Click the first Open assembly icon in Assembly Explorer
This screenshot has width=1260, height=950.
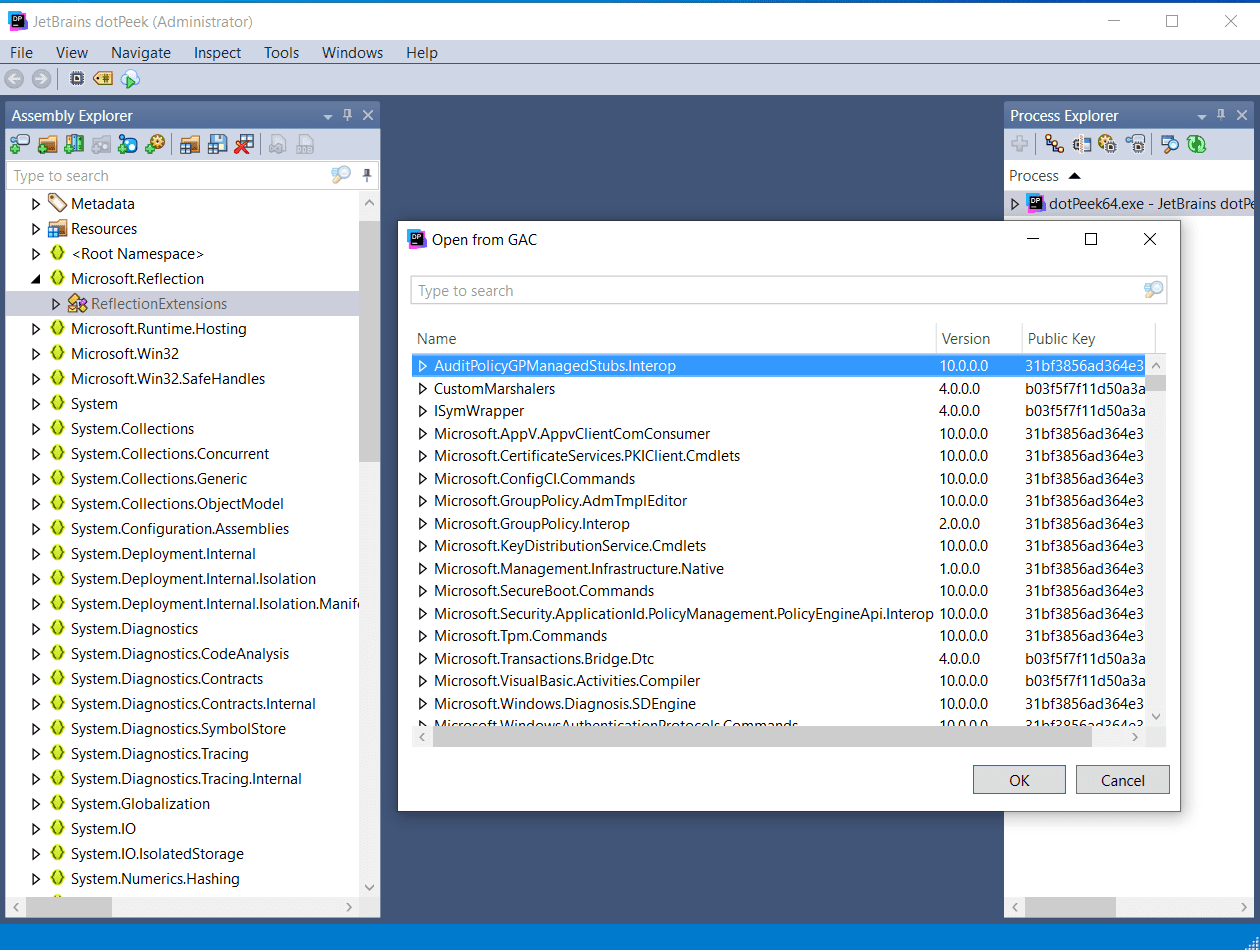20,145
